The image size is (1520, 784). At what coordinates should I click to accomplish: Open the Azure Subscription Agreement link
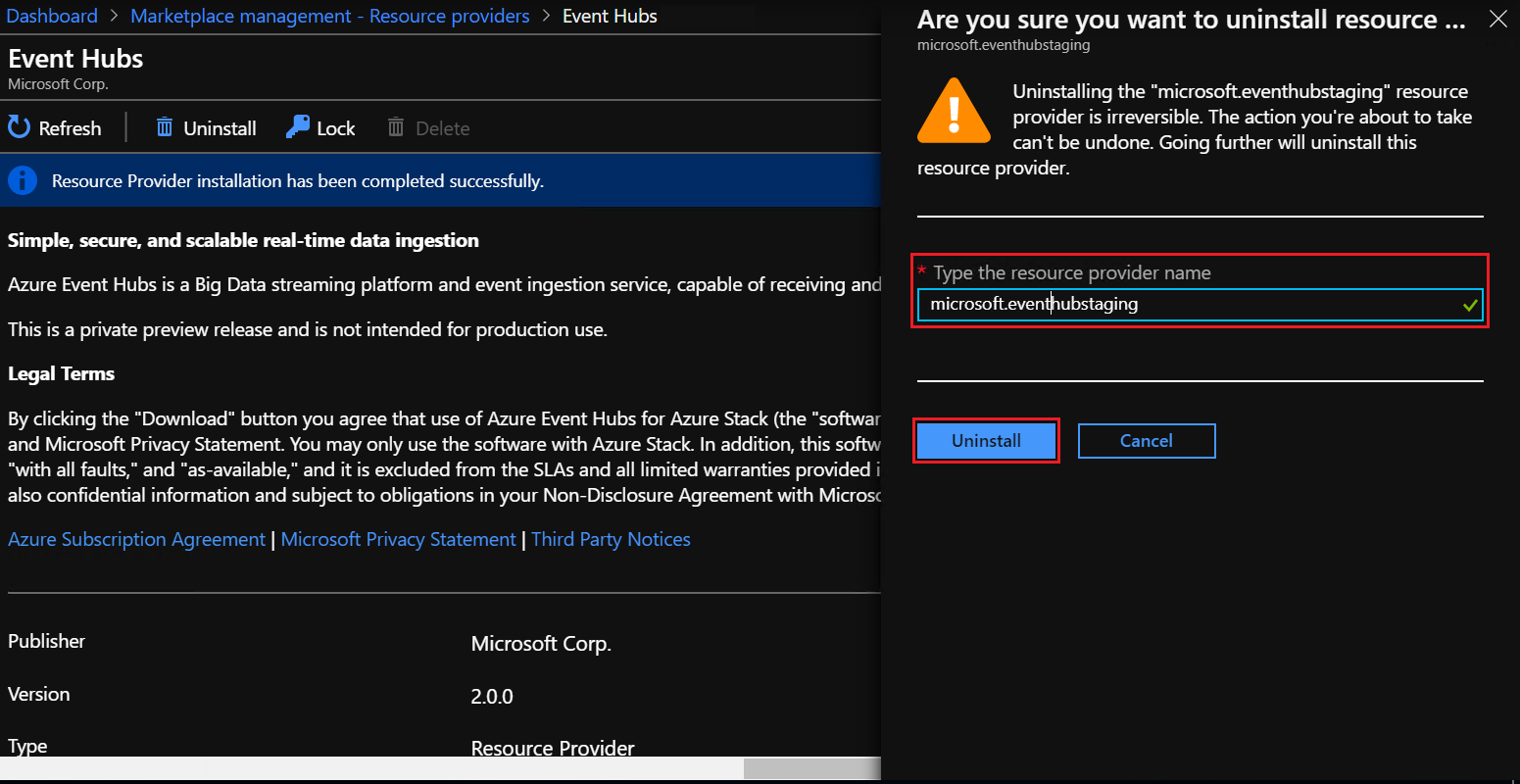click(135, 539)
